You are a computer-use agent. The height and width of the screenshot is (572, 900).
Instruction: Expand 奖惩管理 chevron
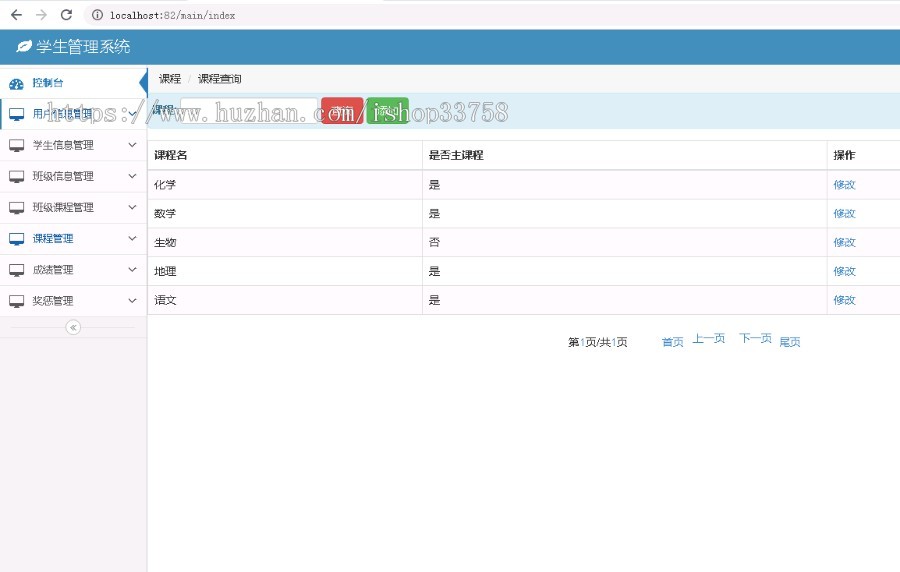coord(133,300)
